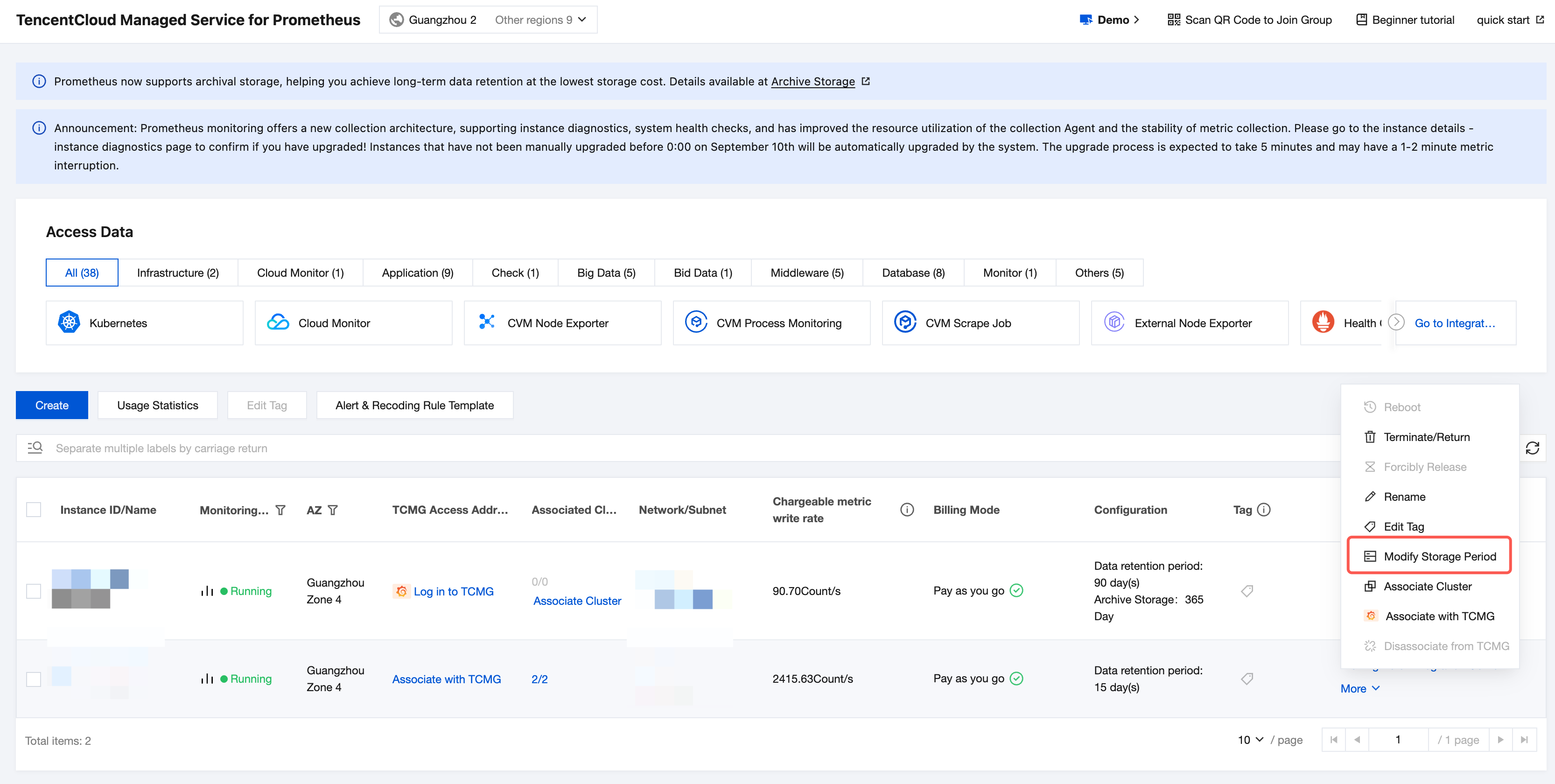Click the AZ column filter icon
Screen dimensions: 1555x784
(333, 510)
